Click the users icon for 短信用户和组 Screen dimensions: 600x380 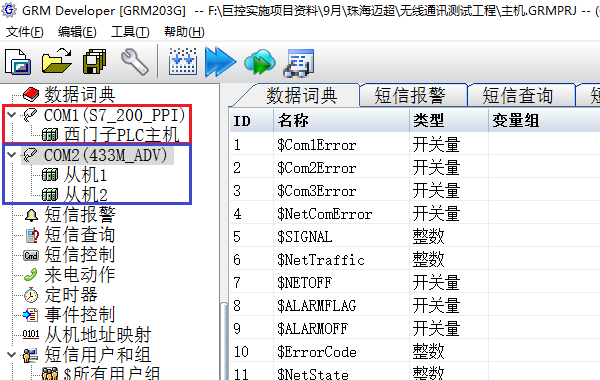(x=30, y=355)
